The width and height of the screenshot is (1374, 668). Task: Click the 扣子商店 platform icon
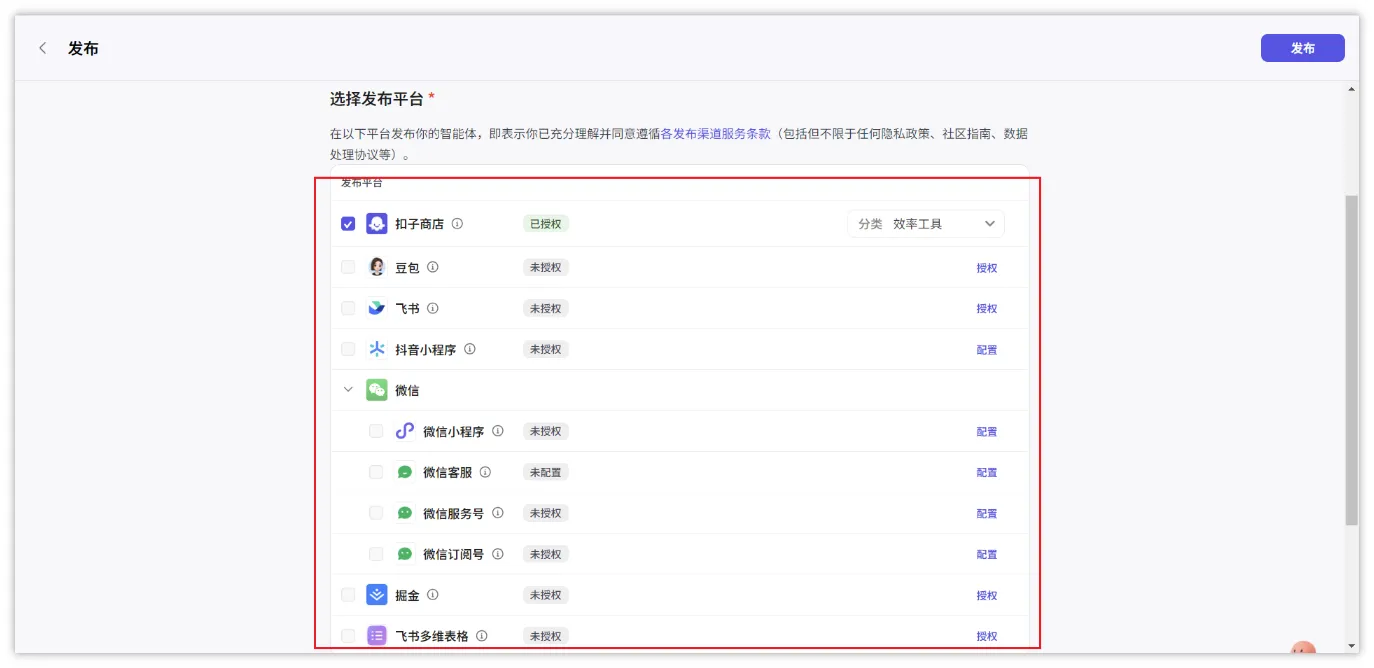tap(376, 224)
